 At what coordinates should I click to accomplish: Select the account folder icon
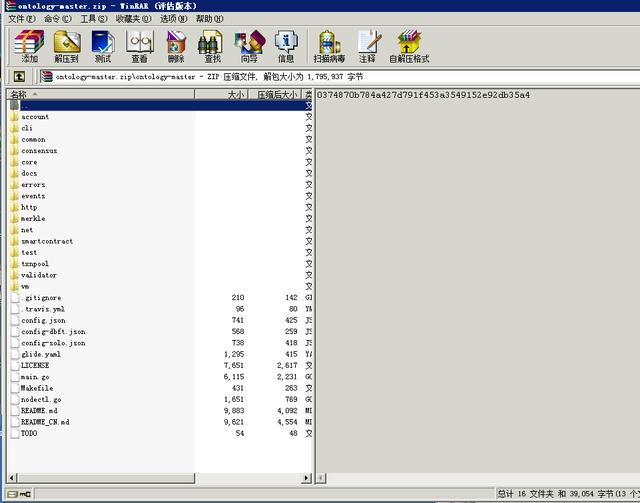click(x=15, y=117)
